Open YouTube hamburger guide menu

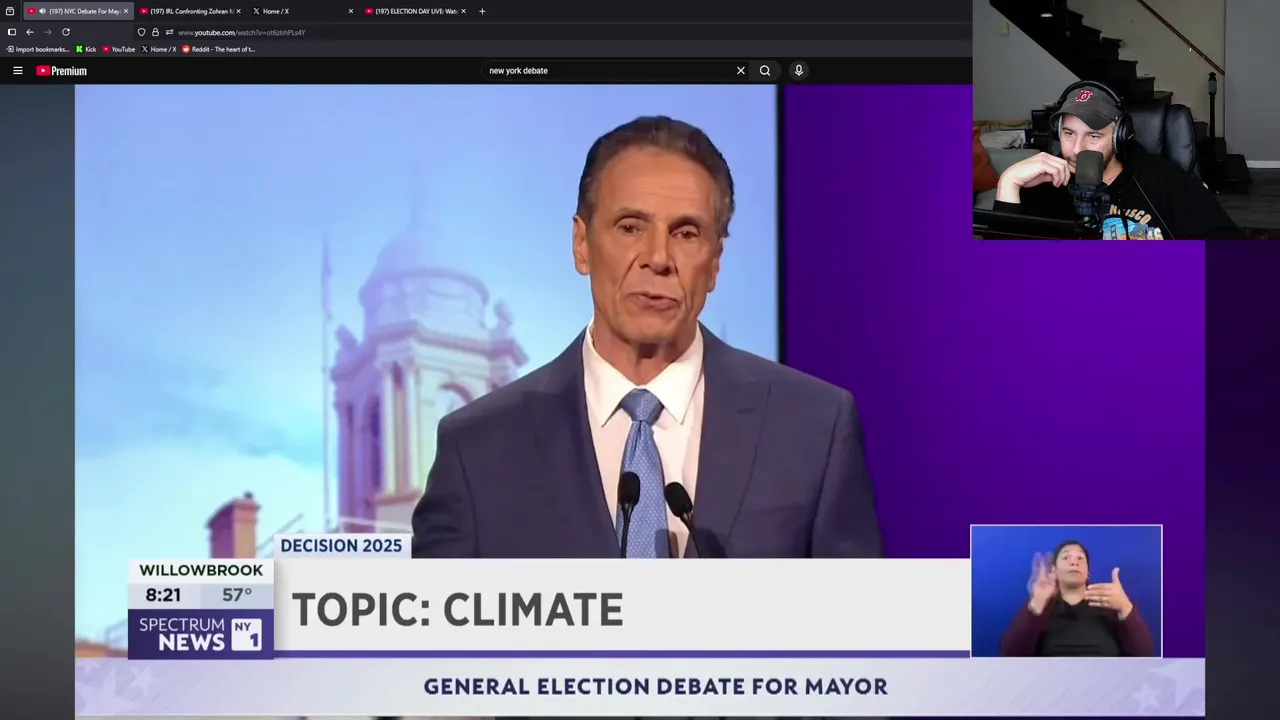(x=18, y=71)
